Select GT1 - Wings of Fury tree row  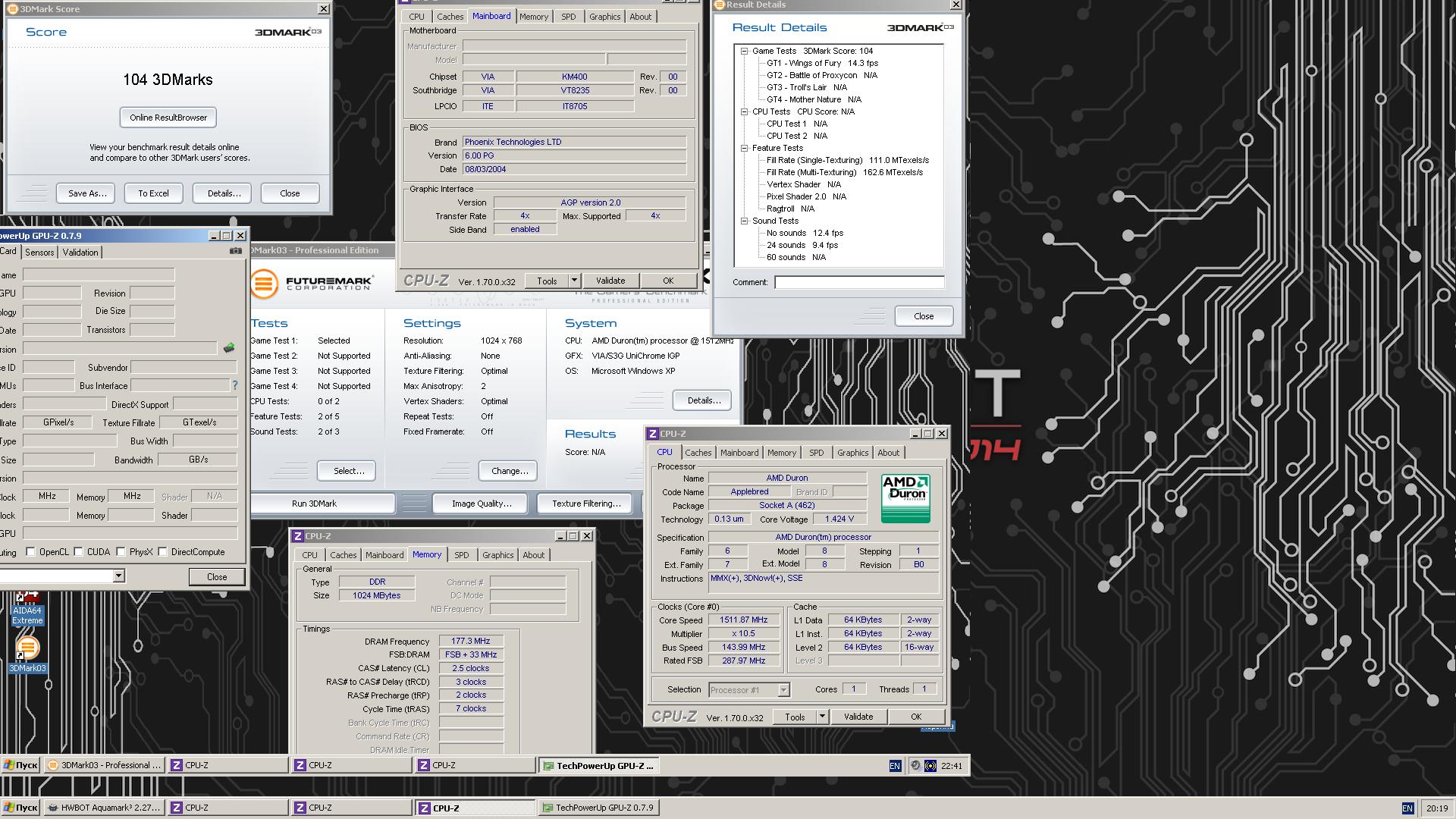click(822, 63)
